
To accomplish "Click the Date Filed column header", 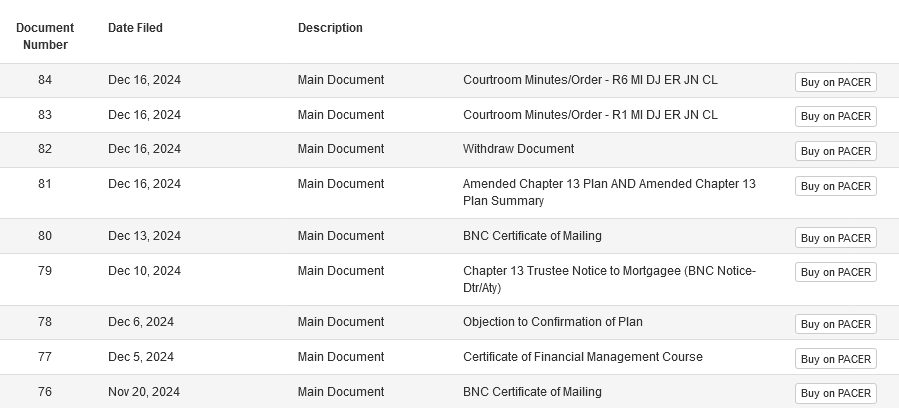I will 135,28.
